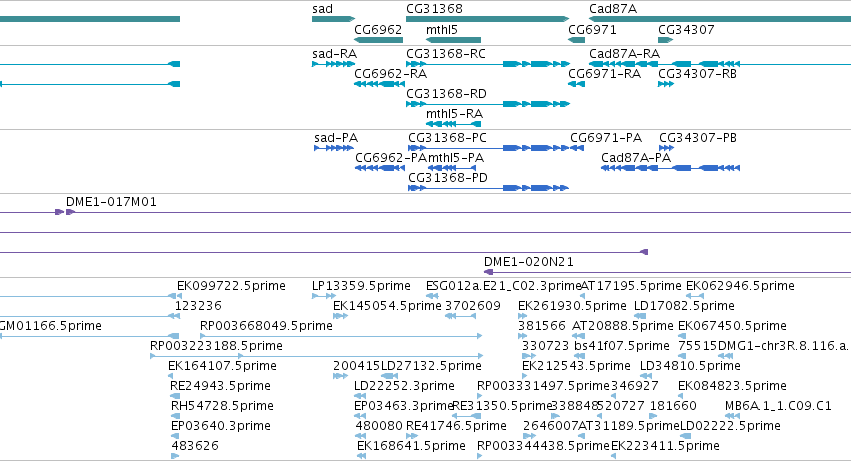
Task: Click EST AT20888.5prime
Action: click(580, 337)
